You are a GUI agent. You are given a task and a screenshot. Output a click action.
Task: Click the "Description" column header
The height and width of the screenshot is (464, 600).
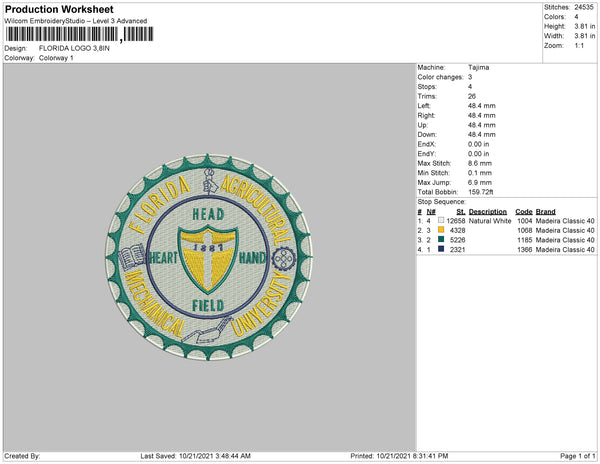488,211
